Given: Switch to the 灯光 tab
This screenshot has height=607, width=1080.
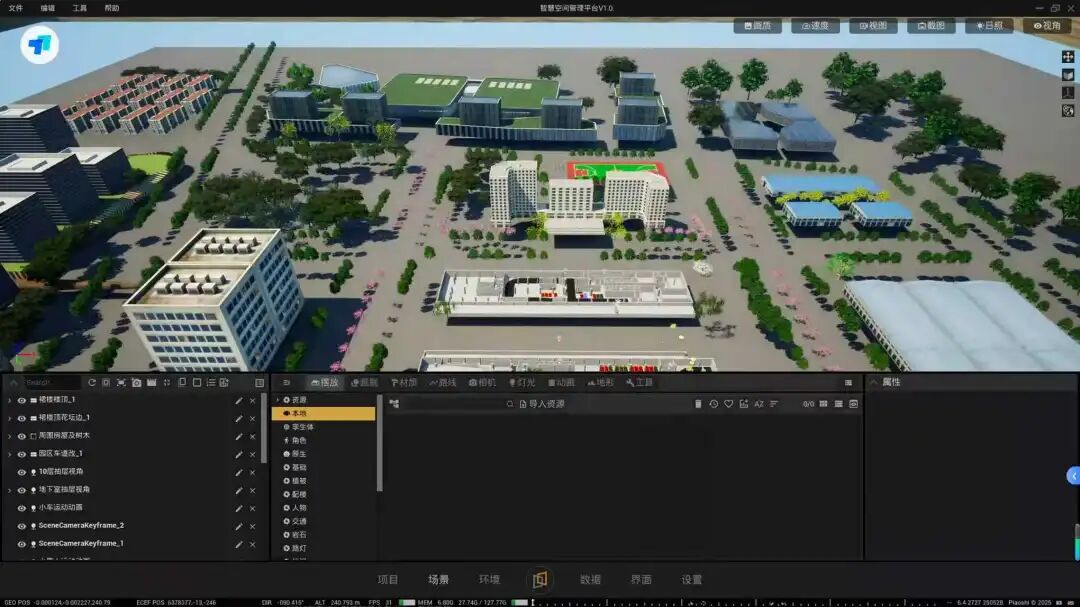Looking at the screenshot, I should pyautogui.click(x=522, y=382).
